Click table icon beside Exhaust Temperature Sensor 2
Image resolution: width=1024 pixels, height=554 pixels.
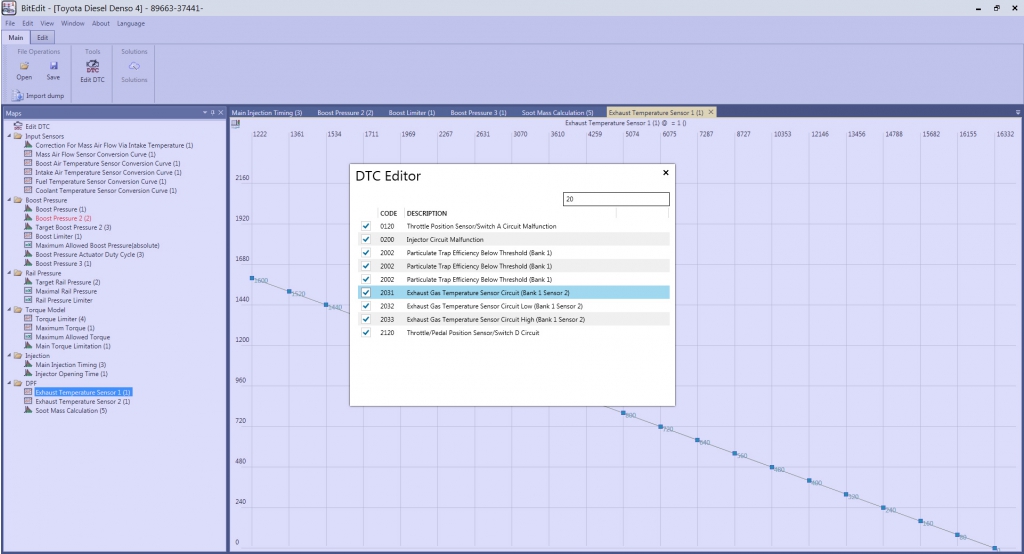28,401
